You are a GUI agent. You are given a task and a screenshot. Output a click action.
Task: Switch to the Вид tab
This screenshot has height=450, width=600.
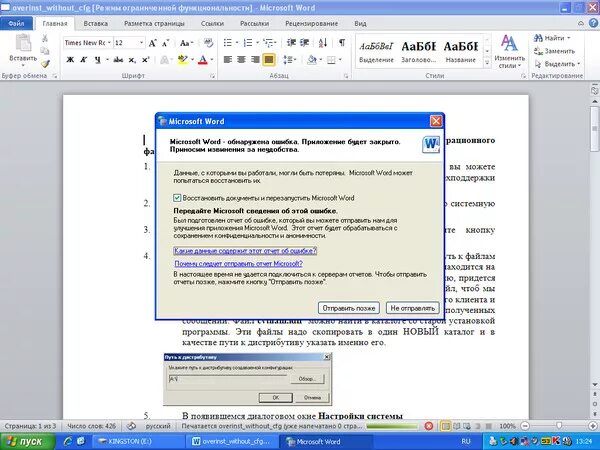(x=360, y=23)
